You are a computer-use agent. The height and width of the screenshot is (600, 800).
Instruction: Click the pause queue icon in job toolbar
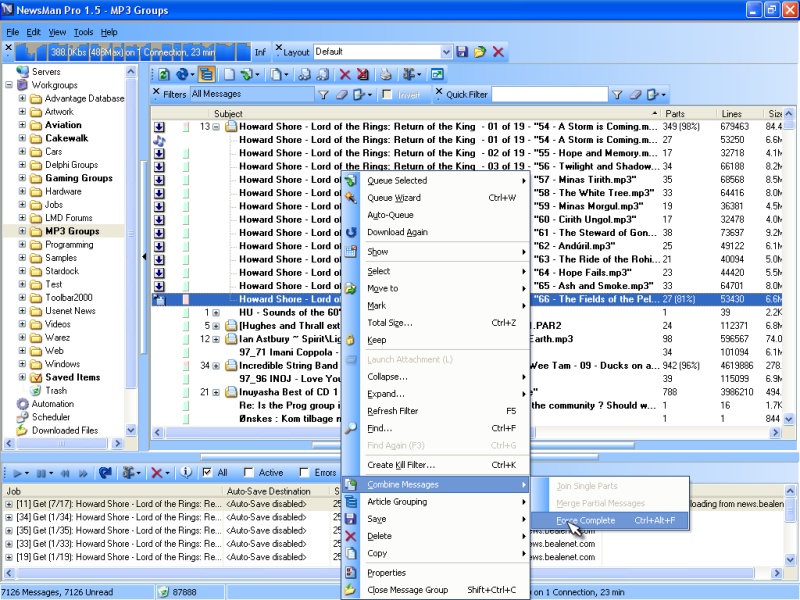pyautogui.click(x=41, y=473)
